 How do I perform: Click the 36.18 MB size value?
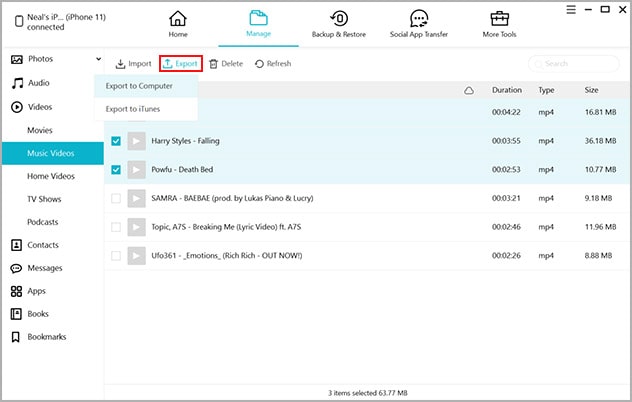601,141
